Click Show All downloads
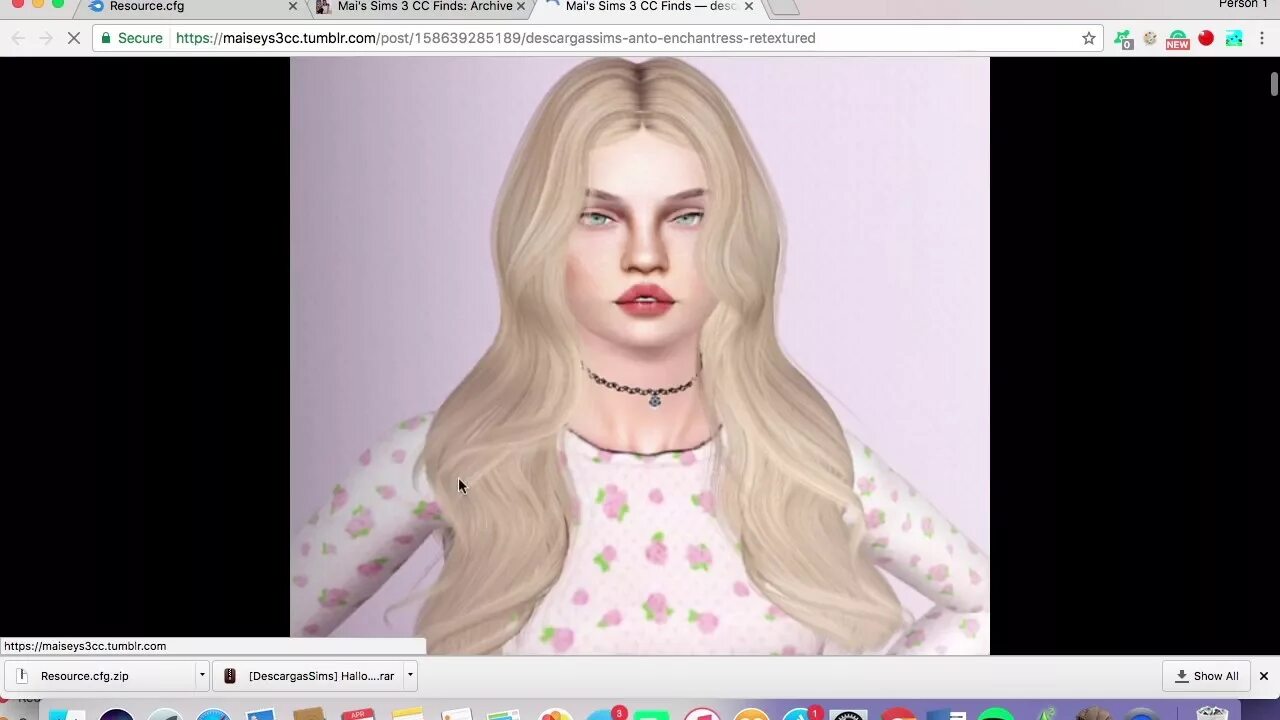1280x720 pixels. 1206,676
